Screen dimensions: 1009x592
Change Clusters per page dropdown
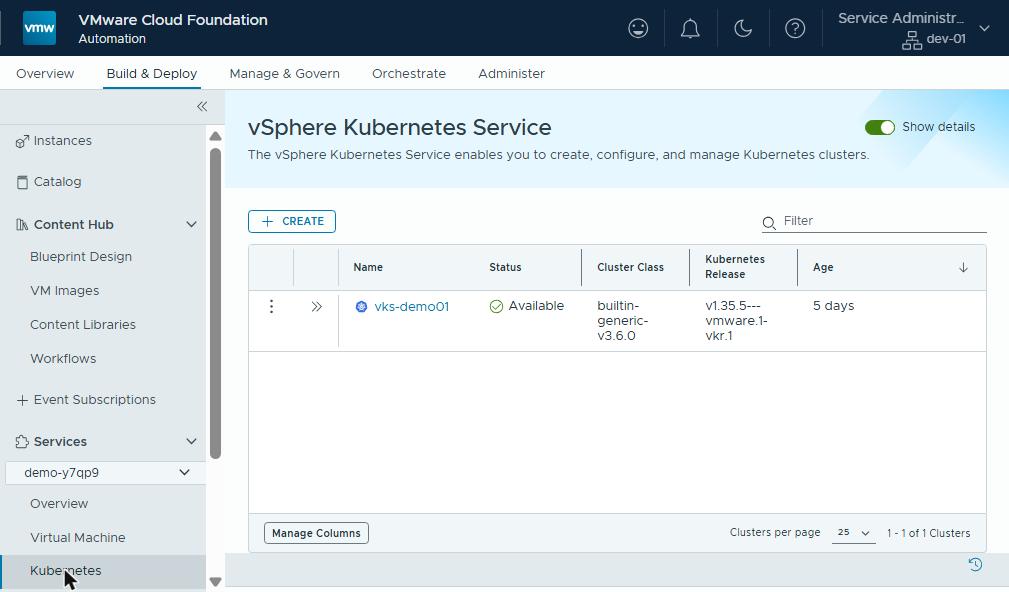coord(853,533)
